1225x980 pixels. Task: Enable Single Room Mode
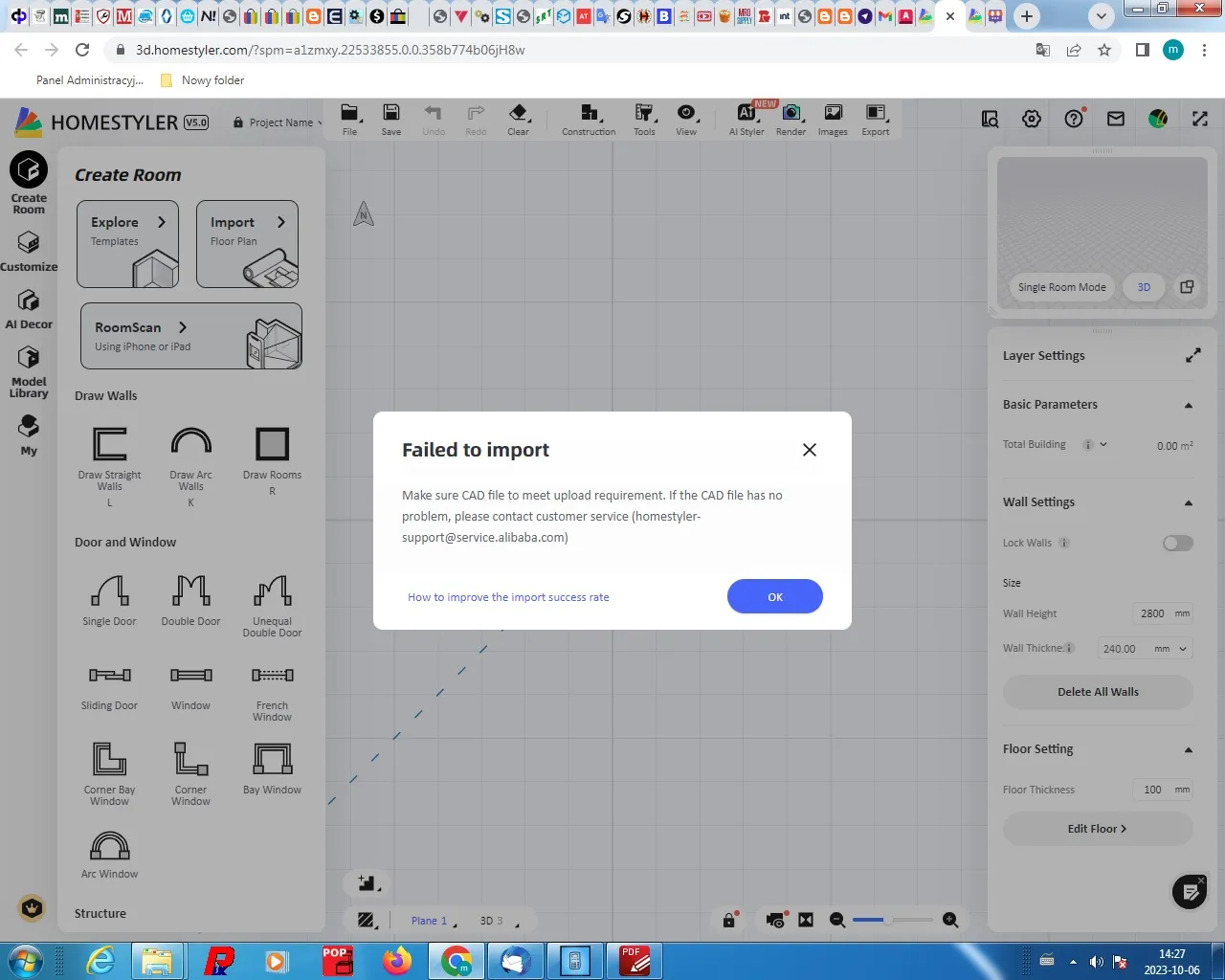coord(1061,287)
